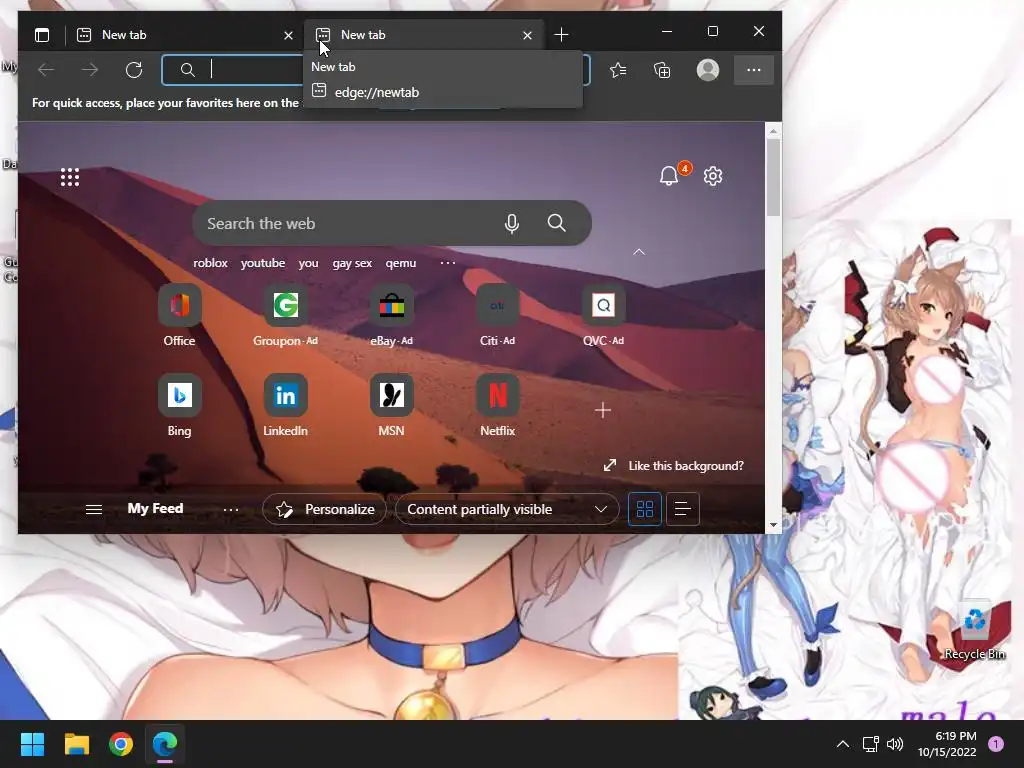Click the scrollbar up arrow
The width and height of the screenshot is (1024, 768).
pyautogui.click(x=773, y=131)
